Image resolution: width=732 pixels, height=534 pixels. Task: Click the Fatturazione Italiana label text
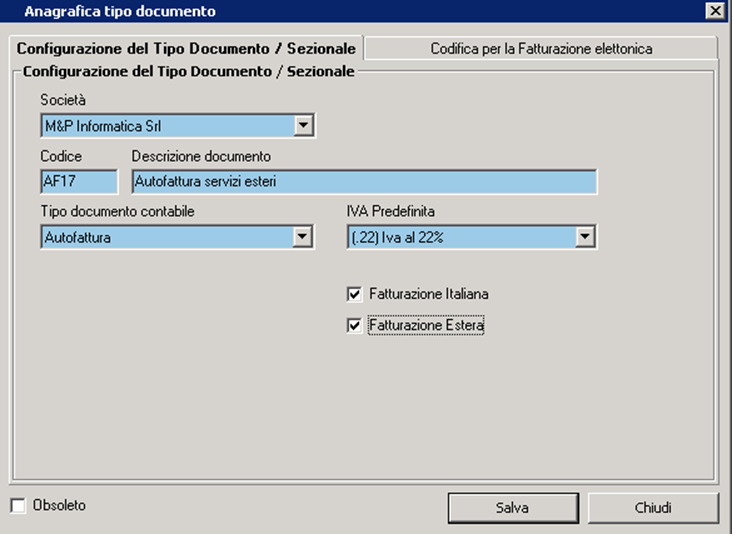[x=429, y=294]
